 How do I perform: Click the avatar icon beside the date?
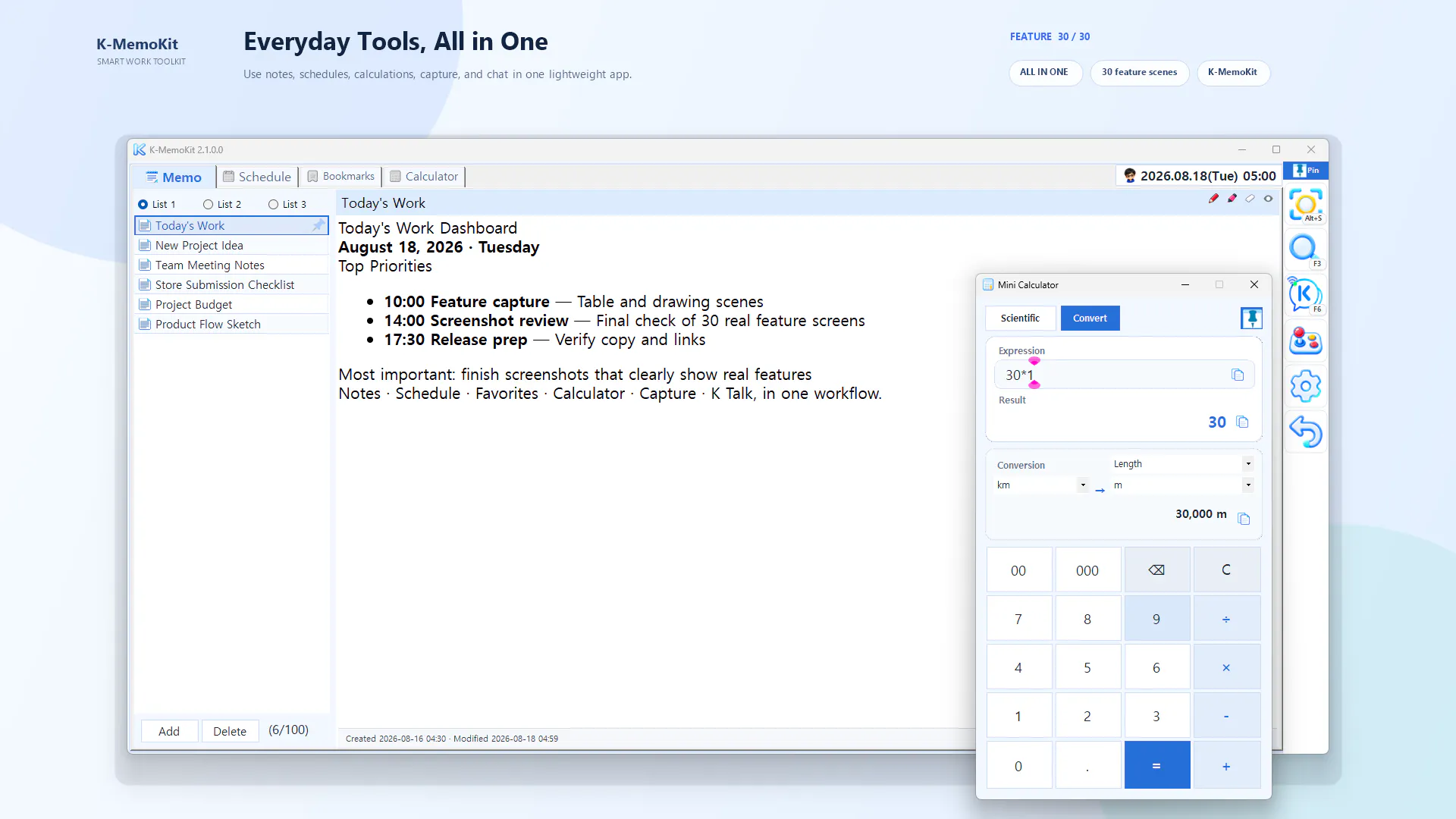1130,176
